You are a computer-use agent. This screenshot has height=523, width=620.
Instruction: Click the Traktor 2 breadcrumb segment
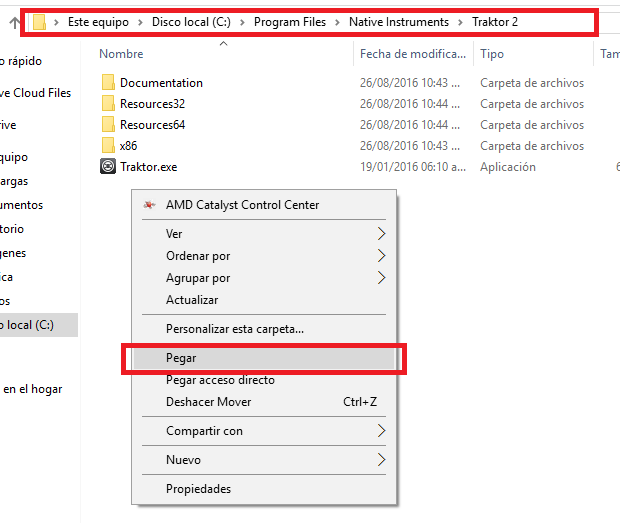(x=495, y=22)
